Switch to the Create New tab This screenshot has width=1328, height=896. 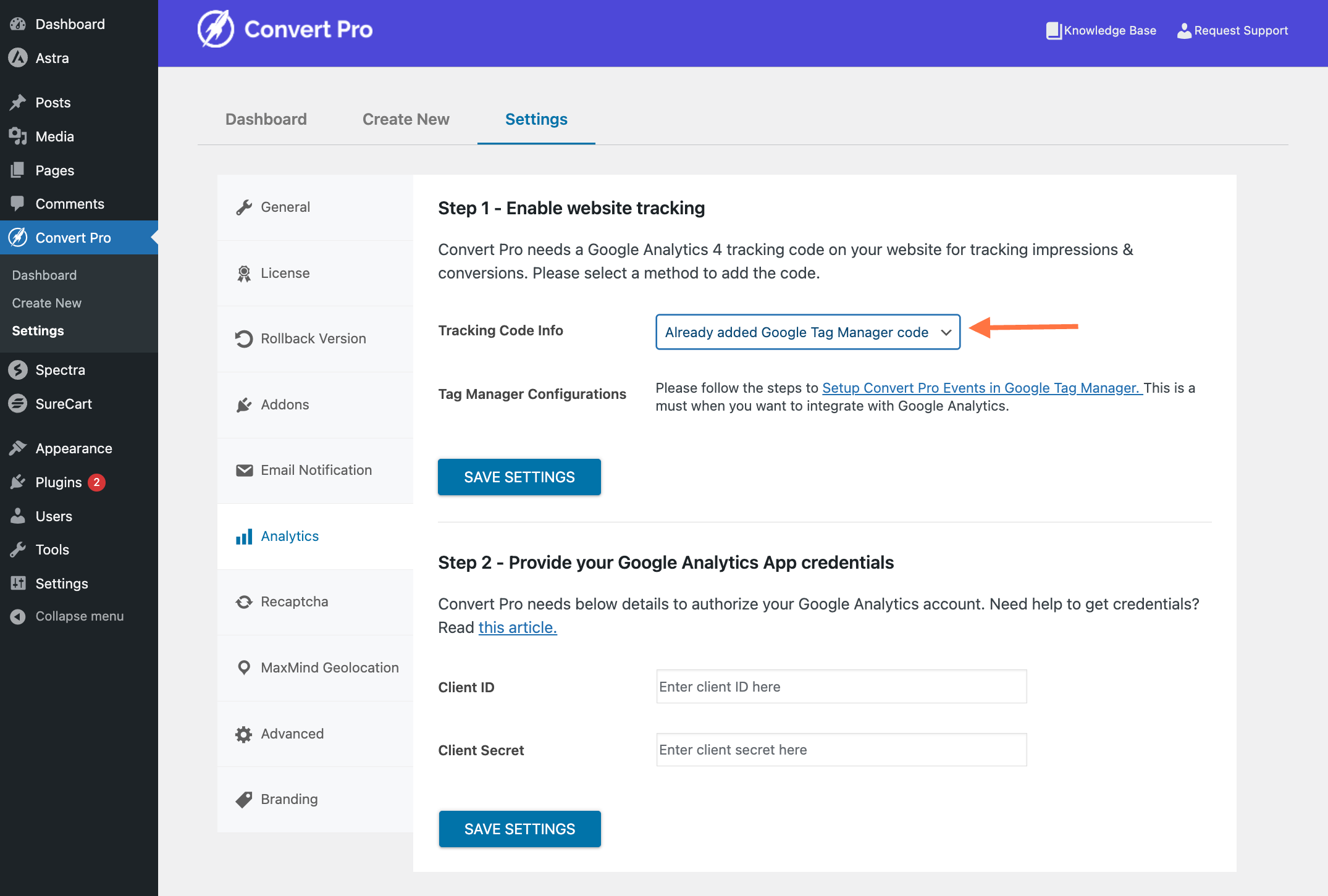[x=406, y=119]
